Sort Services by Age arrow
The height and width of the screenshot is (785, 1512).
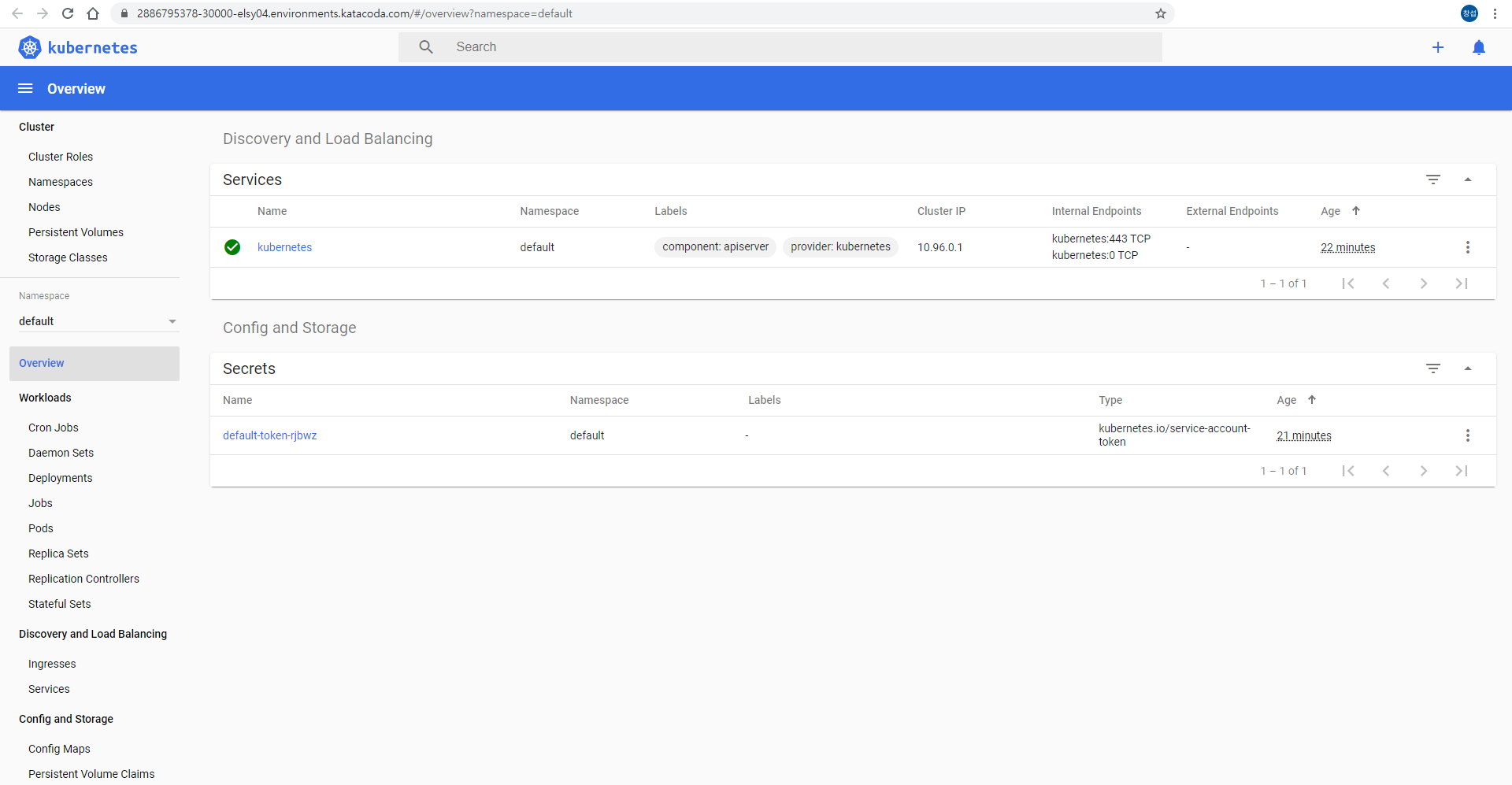click(1356, 211)
